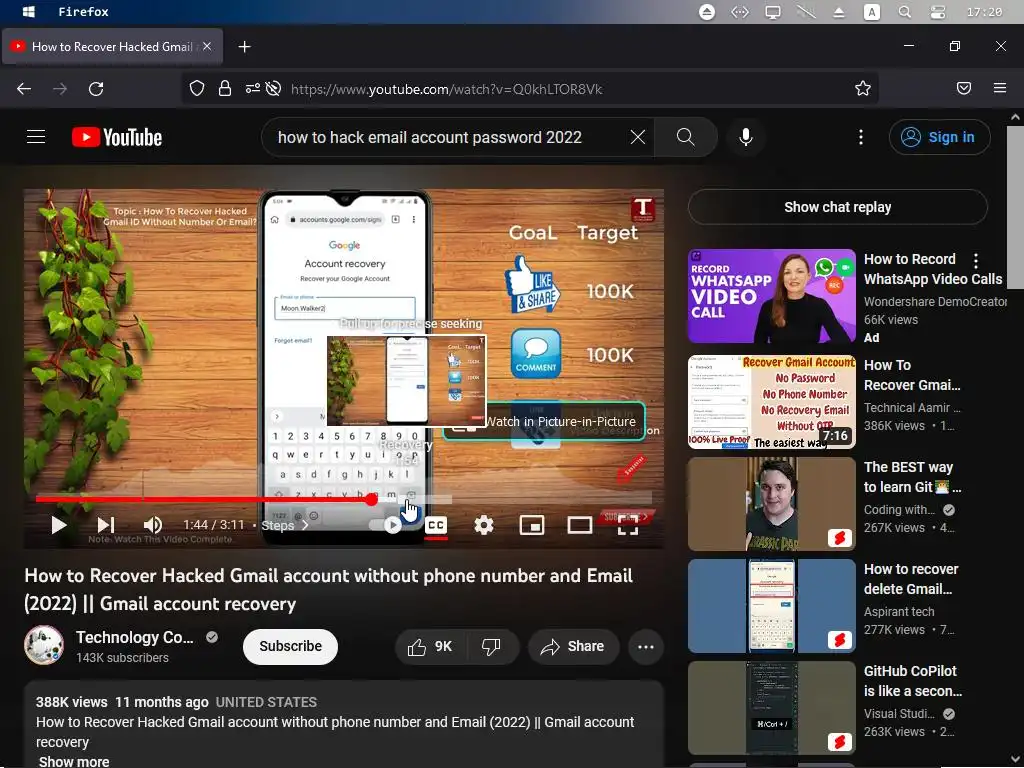Click the URL in the address bar
Screen dimensions: 1024x768
[x=447, y=89]
